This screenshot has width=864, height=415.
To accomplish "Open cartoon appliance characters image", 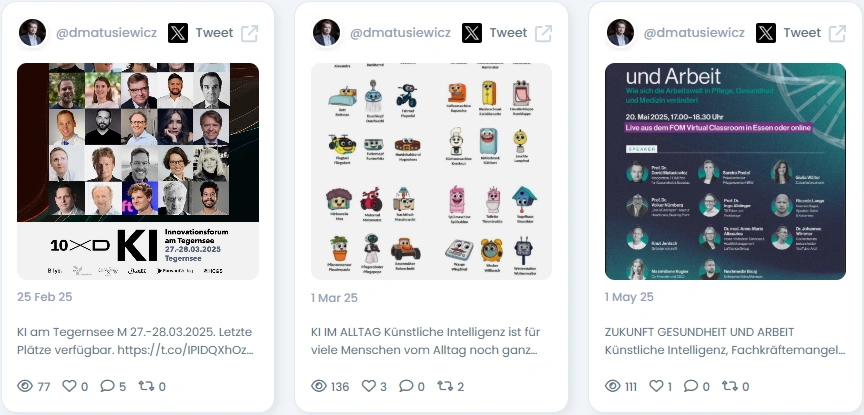I will click(431, 171).
